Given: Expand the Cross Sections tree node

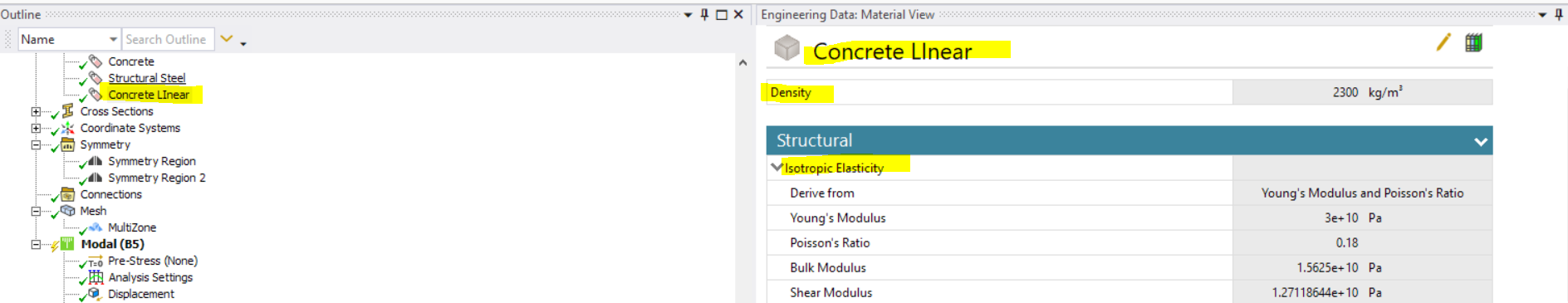Looking at the screenshot, I should coord(36,111).
